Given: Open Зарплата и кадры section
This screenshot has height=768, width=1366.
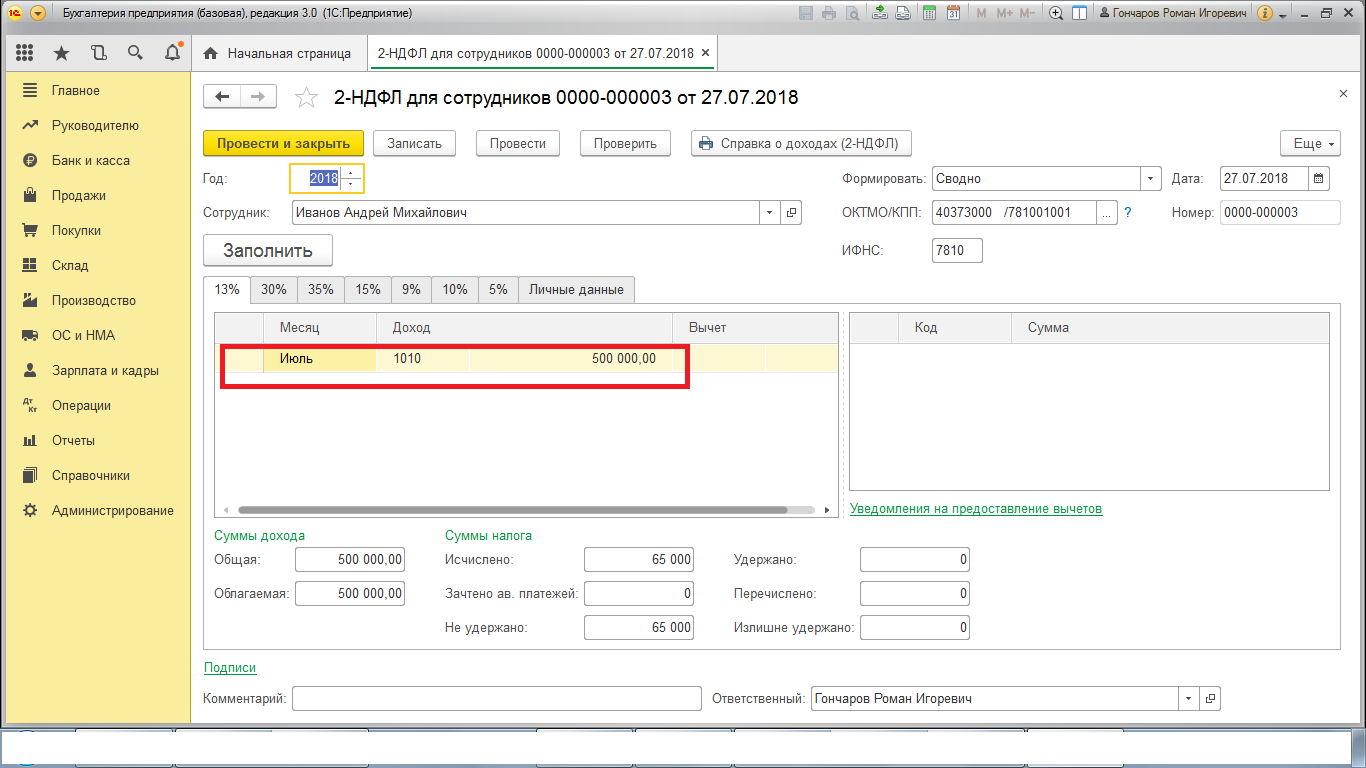Looking at the screenshot, I should (105, 370).
